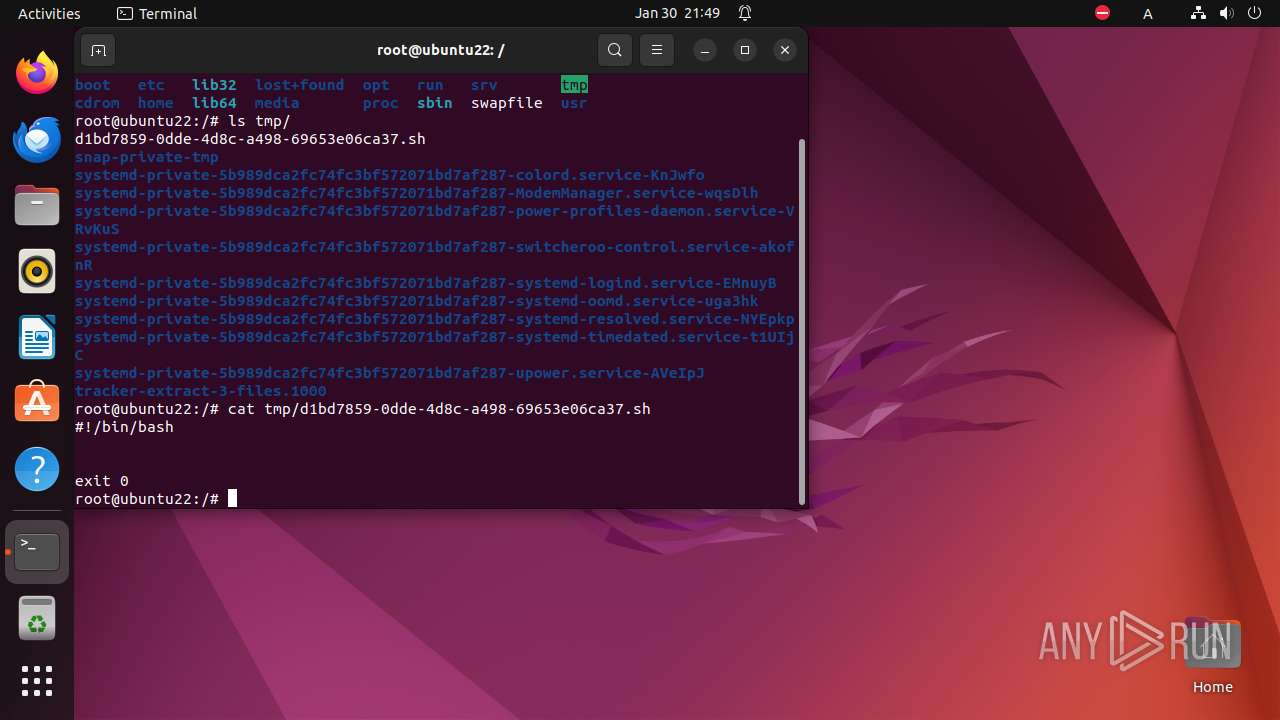Click the systemd-logind.service-EMnuyB entry
Image resolution: width=1280 pixels, height=720 pixels.
(426, 283)
